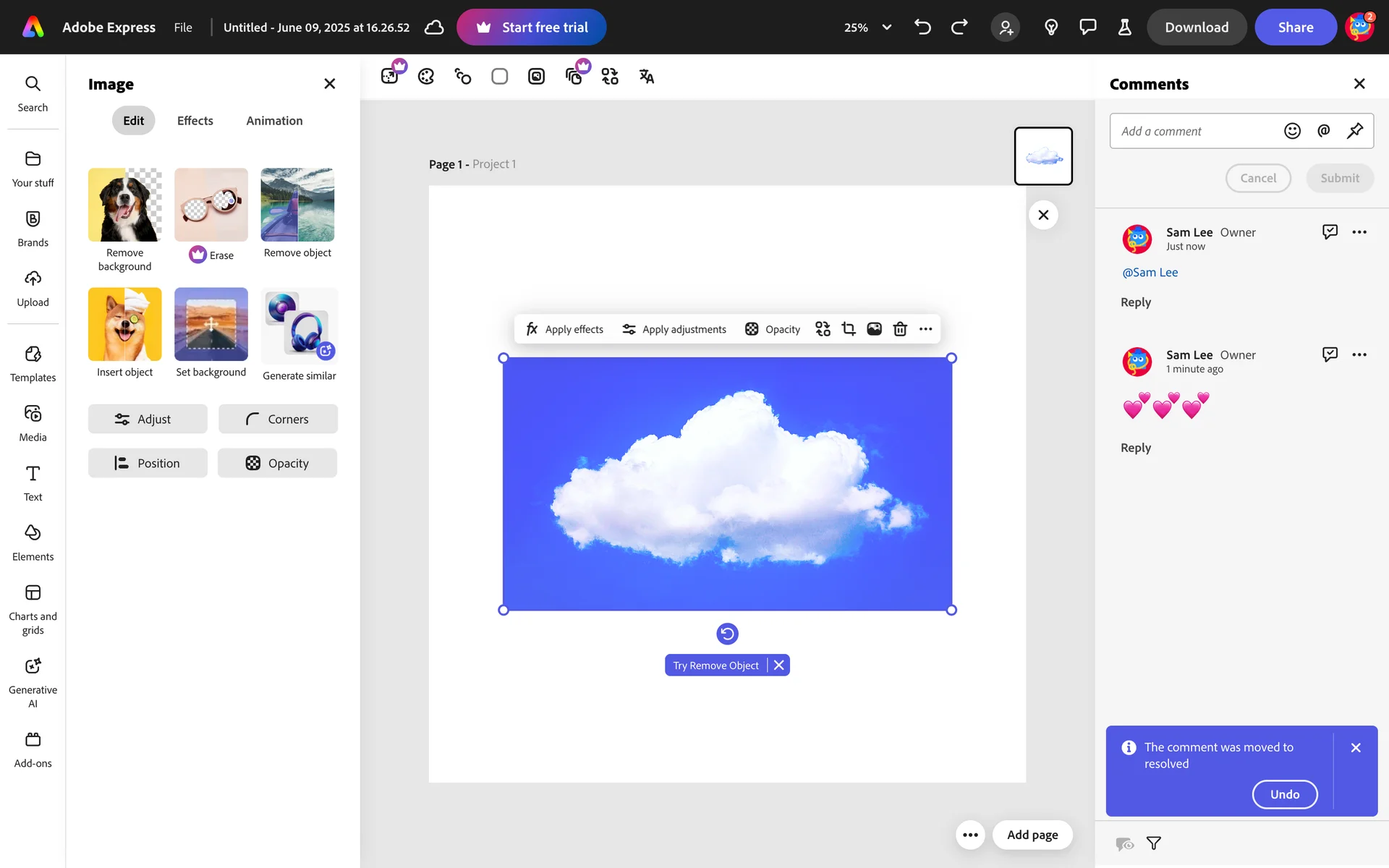Toggle resolved comments visibility icon

tap(1124, 843)
